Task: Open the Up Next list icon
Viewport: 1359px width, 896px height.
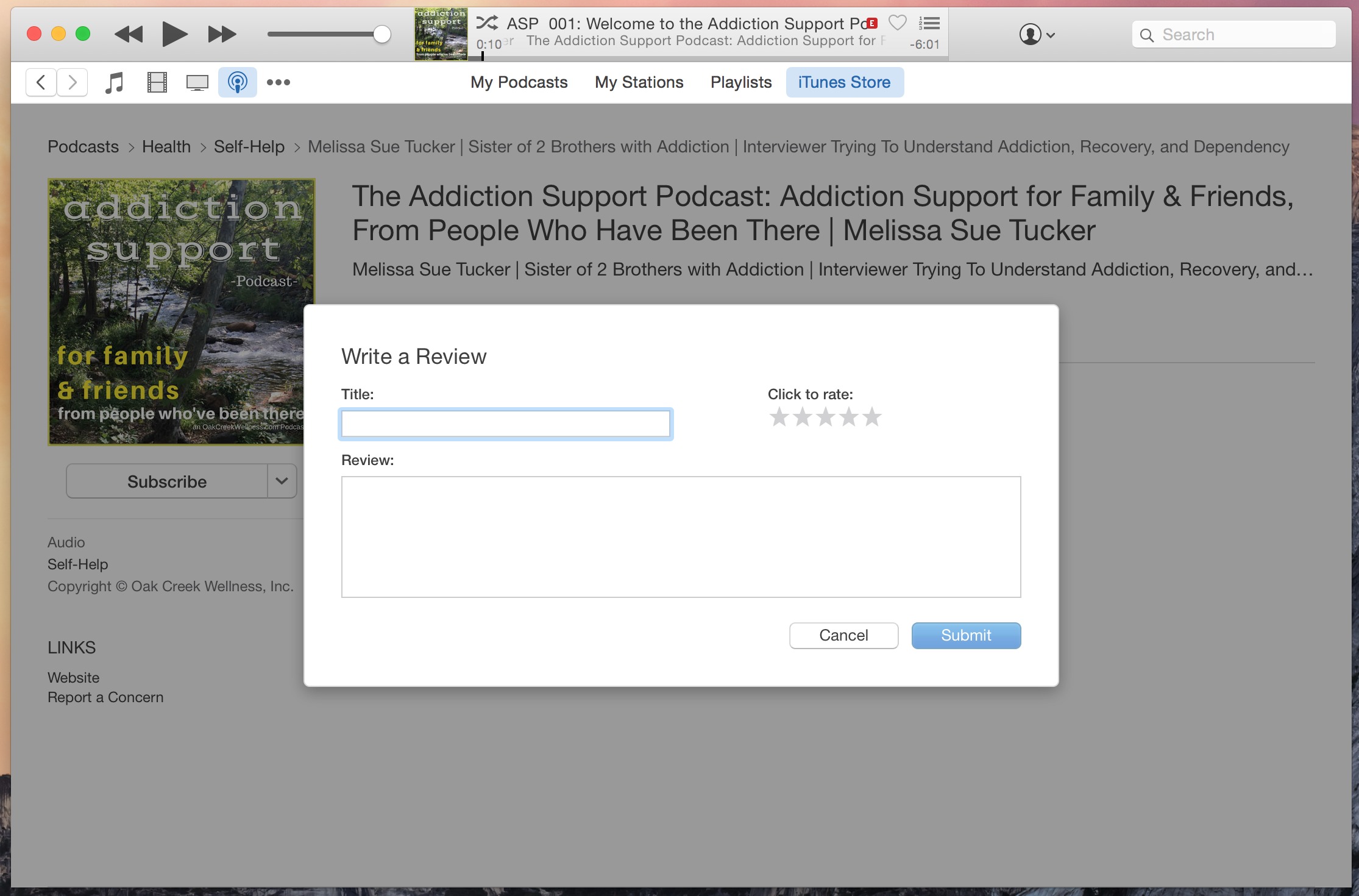Action: point(929,23)
